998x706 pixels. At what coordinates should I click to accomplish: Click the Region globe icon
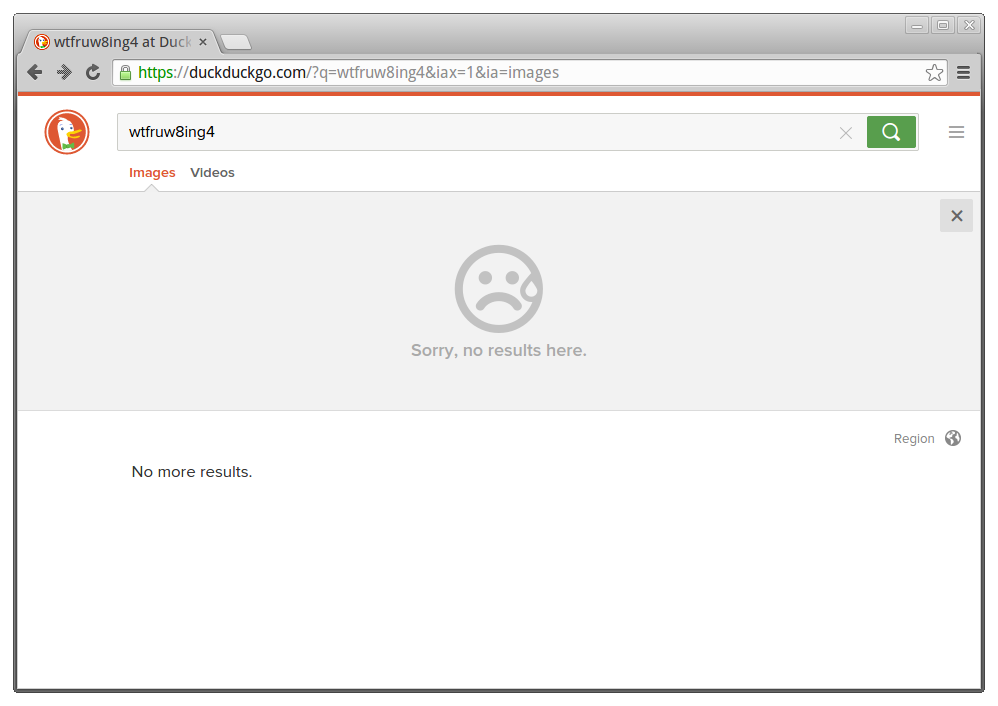click(x=953, y=438)
